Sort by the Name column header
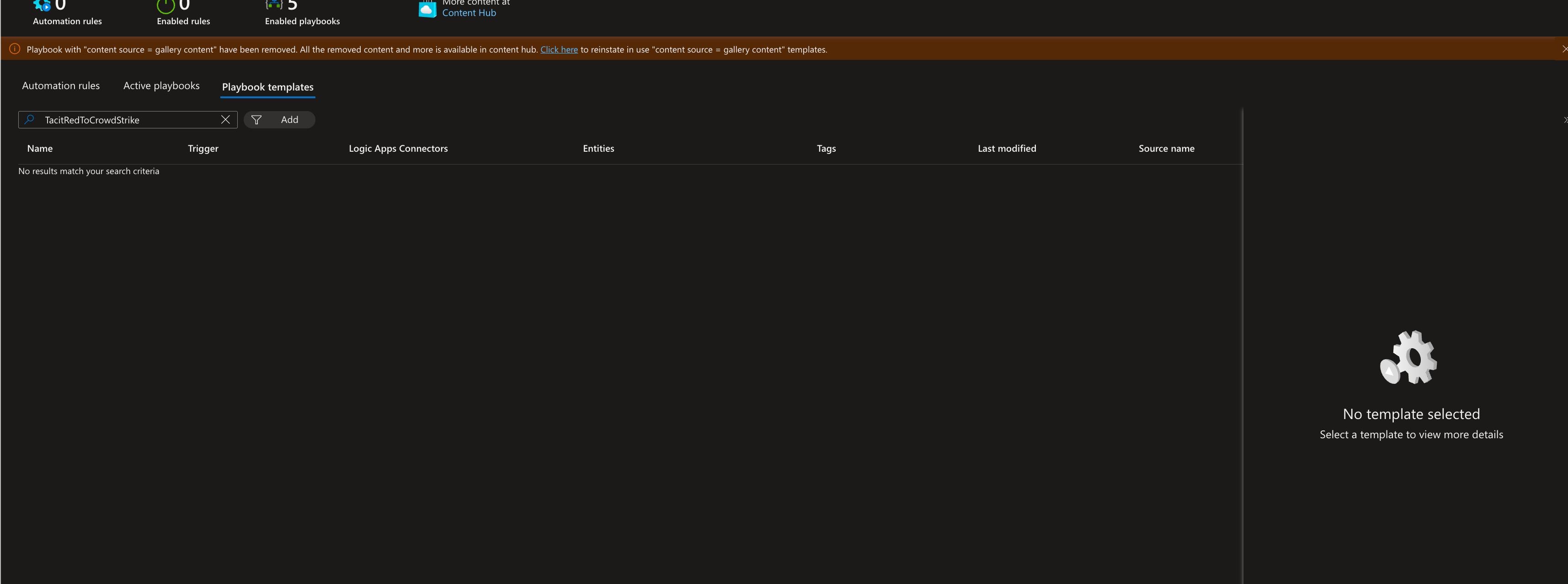 tap(40, 148)
